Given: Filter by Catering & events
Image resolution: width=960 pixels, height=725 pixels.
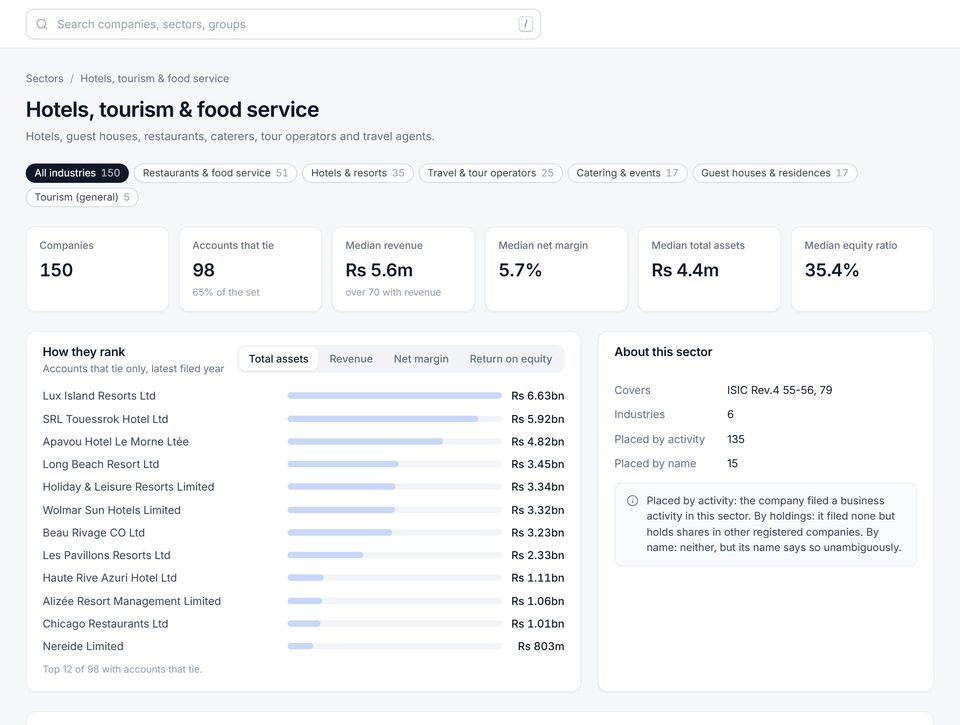Looking at the screenshot, I should (628, 173).
